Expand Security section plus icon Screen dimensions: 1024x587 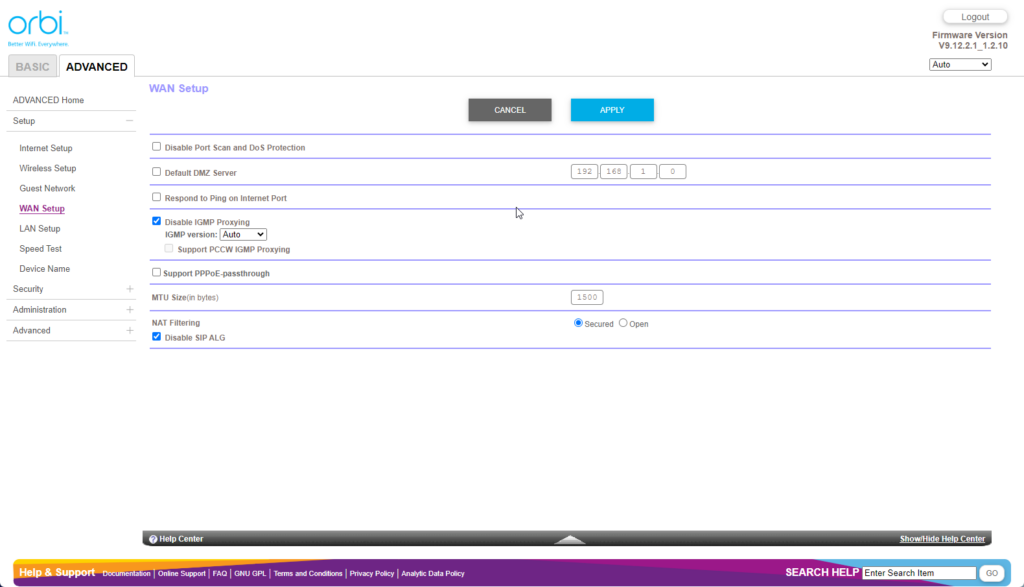click(129, 289)
